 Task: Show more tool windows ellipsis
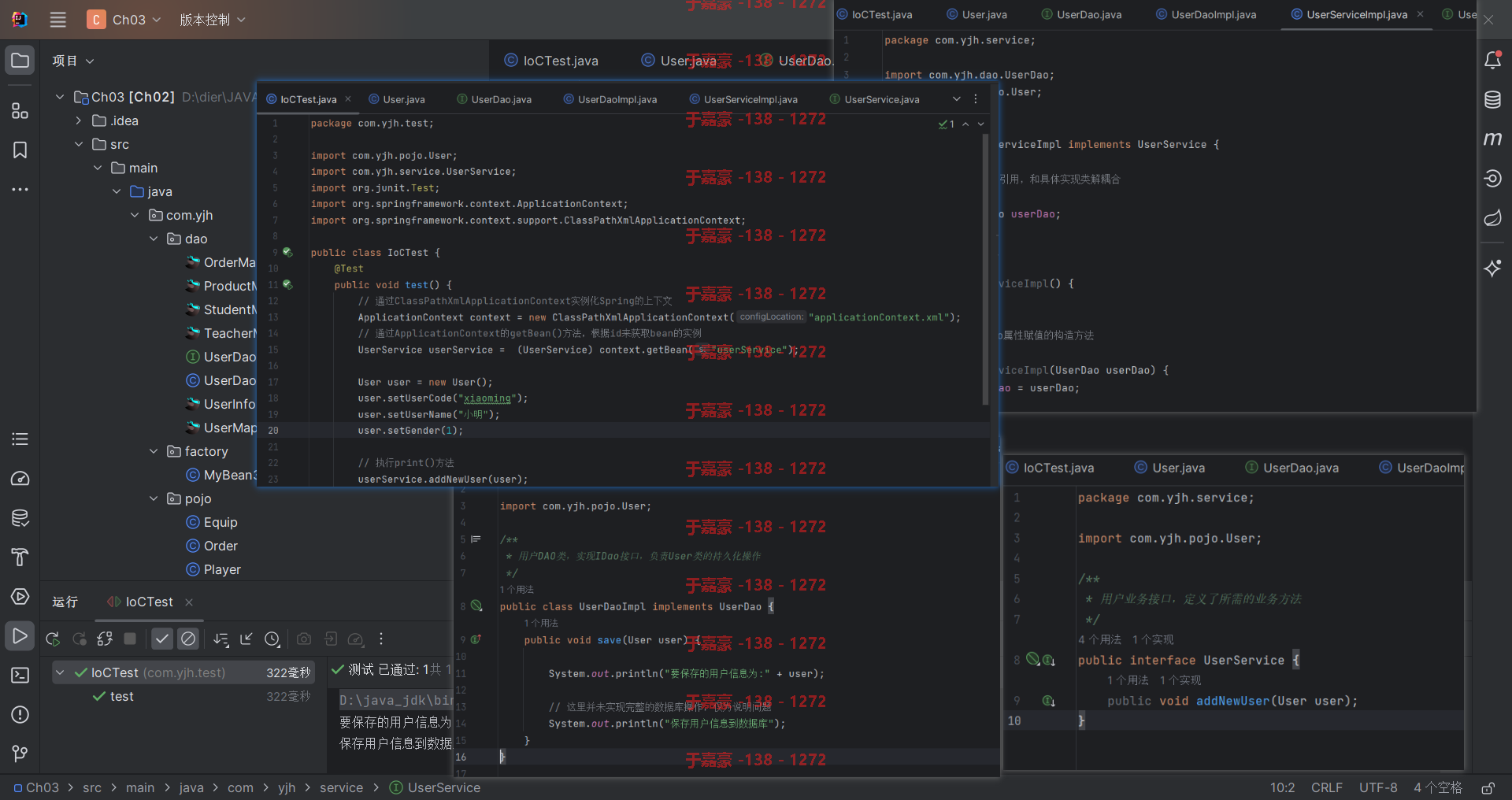(x=20, y=190)
